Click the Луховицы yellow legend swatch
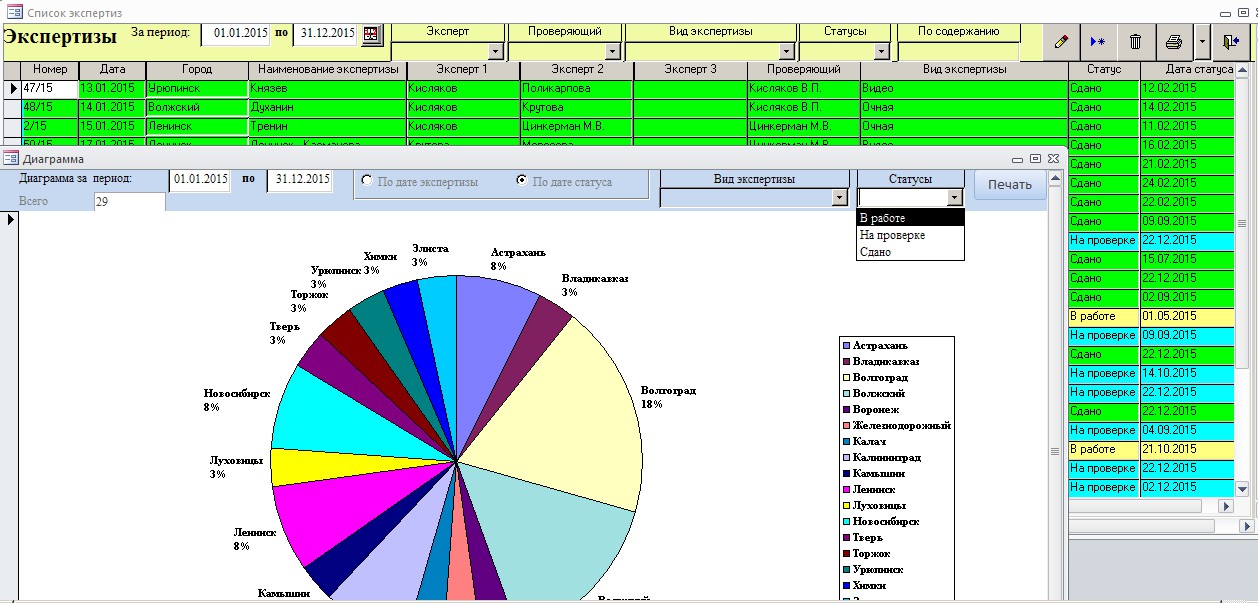Screen dimensions: 1258x603 [846, 505]
